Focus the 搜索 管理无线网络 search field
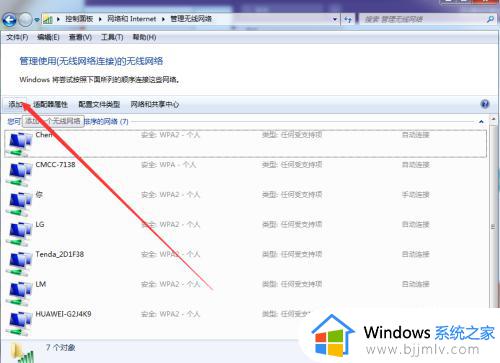 point(423,19)
